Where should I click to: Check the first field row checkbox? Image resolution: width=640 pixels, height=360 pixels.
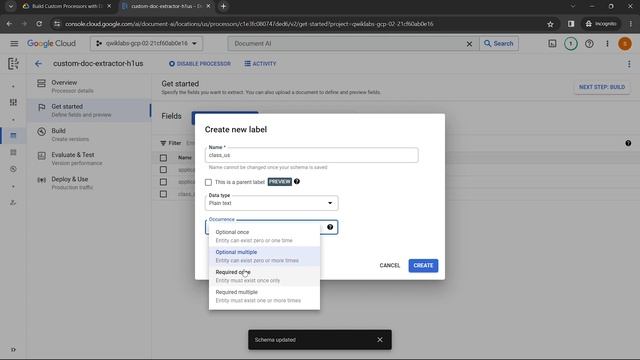click(163, 169)
